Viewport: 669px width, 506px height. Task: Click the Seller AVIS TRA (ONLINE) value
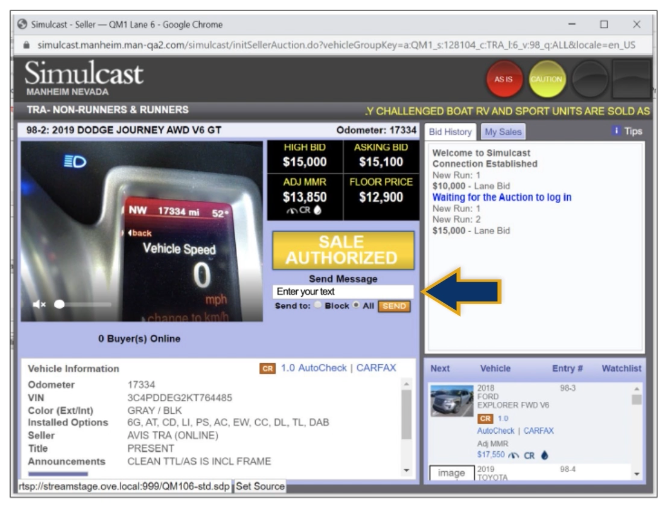tap(173, 436)
